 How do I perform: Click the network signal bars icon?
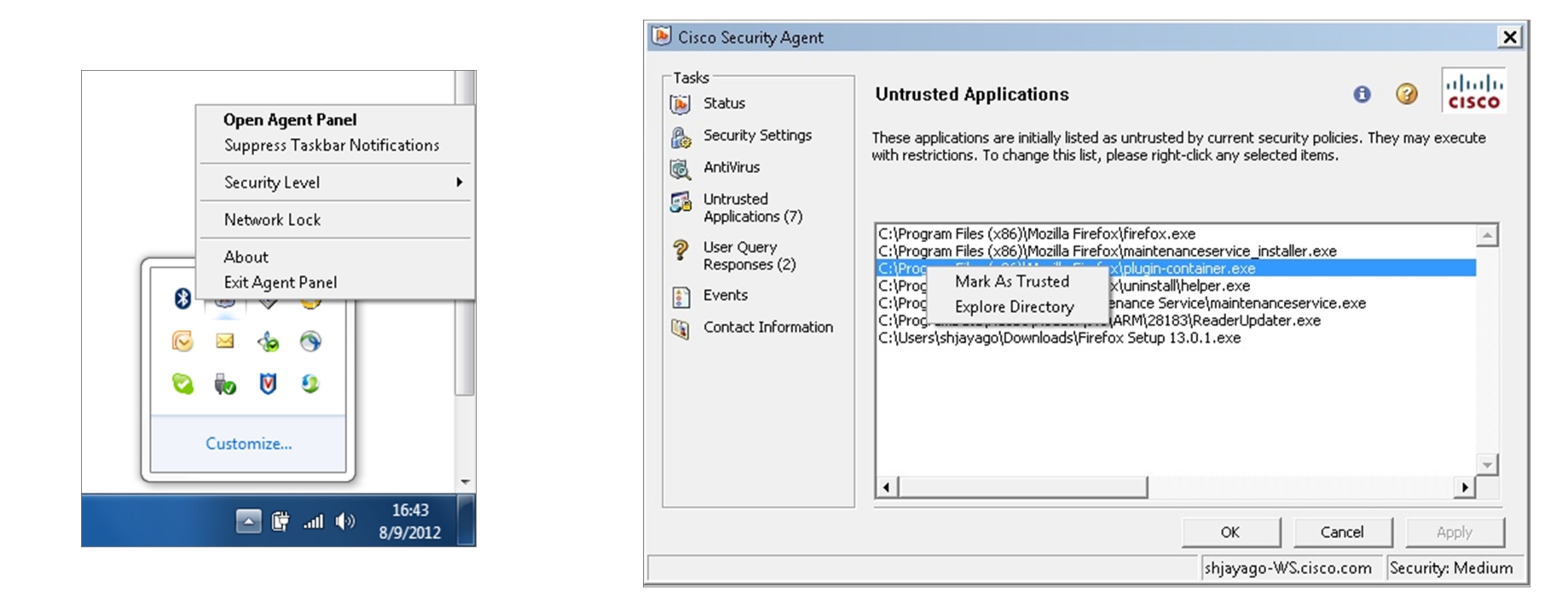click(x=314, y=521)
